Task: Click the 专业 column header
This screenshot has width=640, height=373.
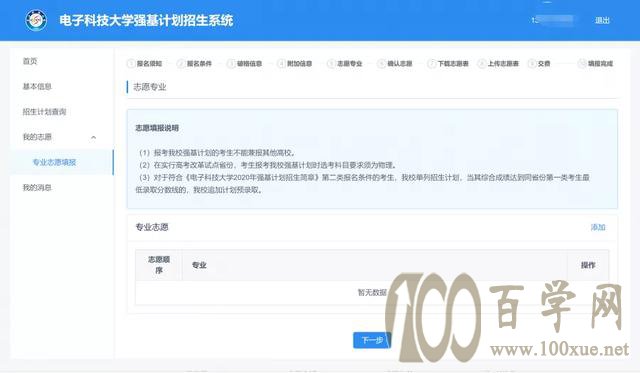Action: click(199, 265)
